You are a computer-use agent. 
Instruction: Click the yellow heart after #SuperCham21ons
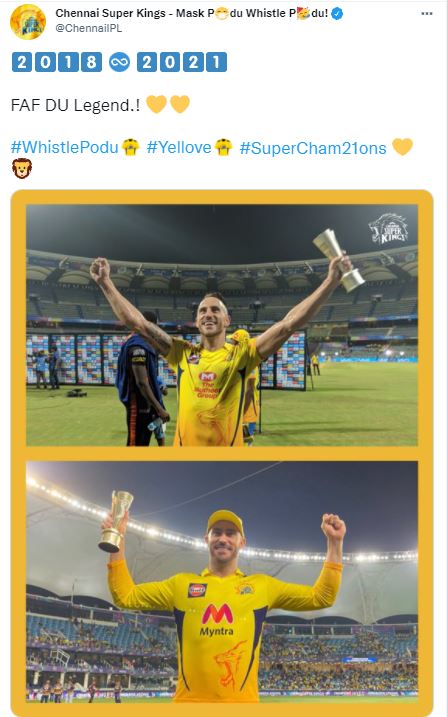click(x=402, y=147)
